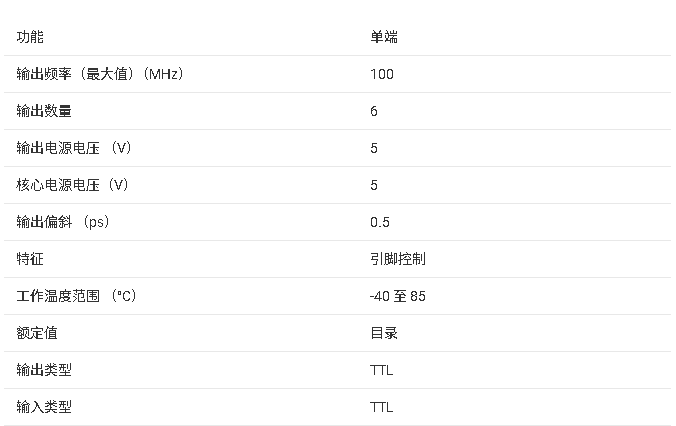Click the 0.5 output skew value
676x426 pixels.
(x=380, y=222)
